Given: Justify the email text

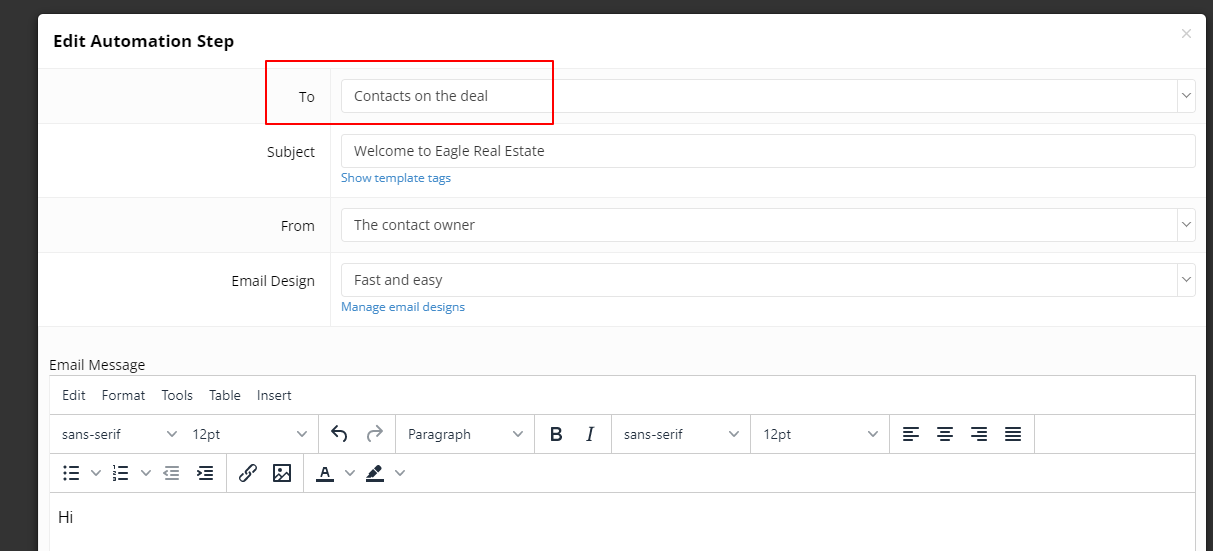Looking at the screenshot, I should point(1013,434).
